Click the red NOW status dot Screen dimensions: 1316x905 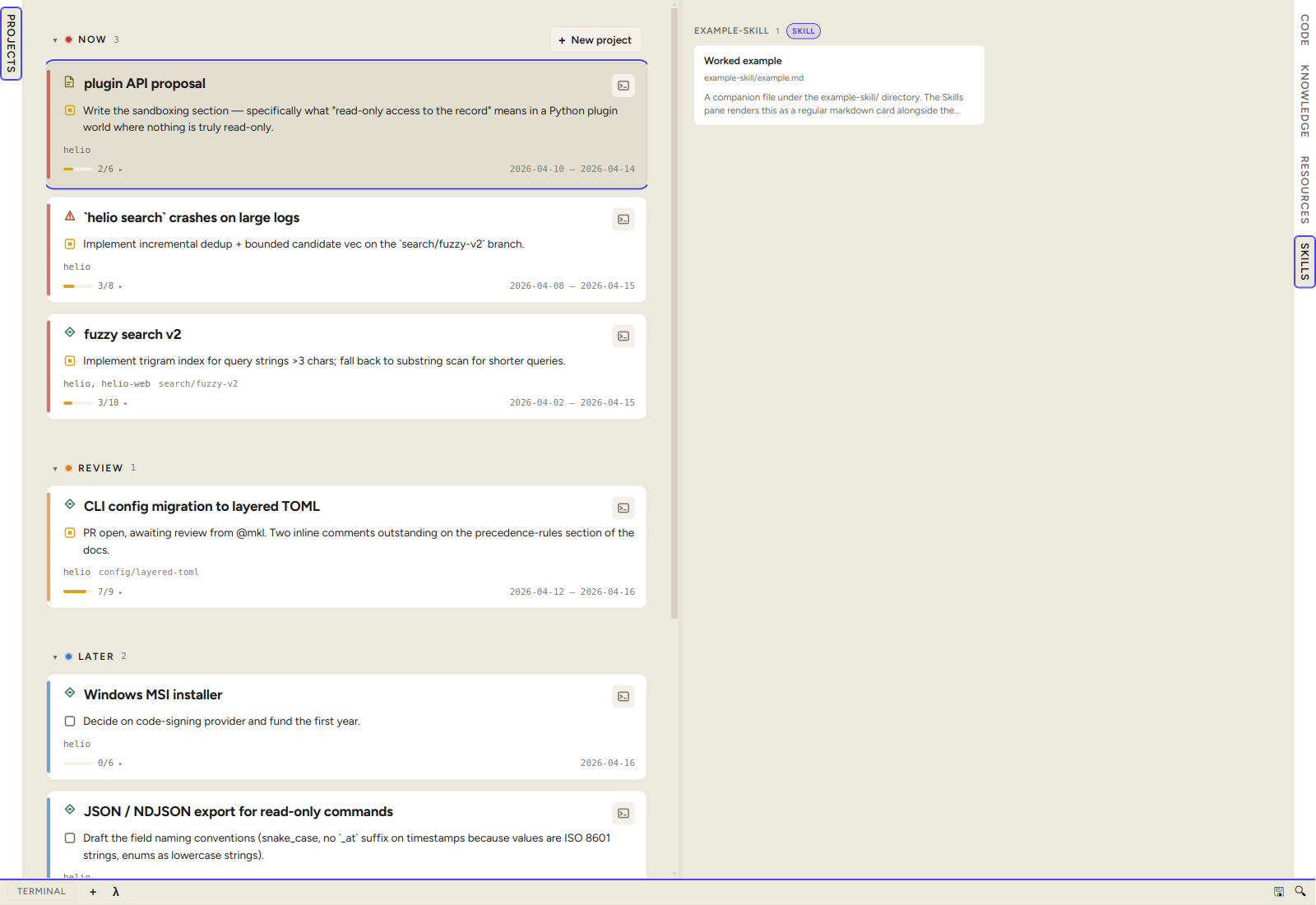[x=68, y=39]
